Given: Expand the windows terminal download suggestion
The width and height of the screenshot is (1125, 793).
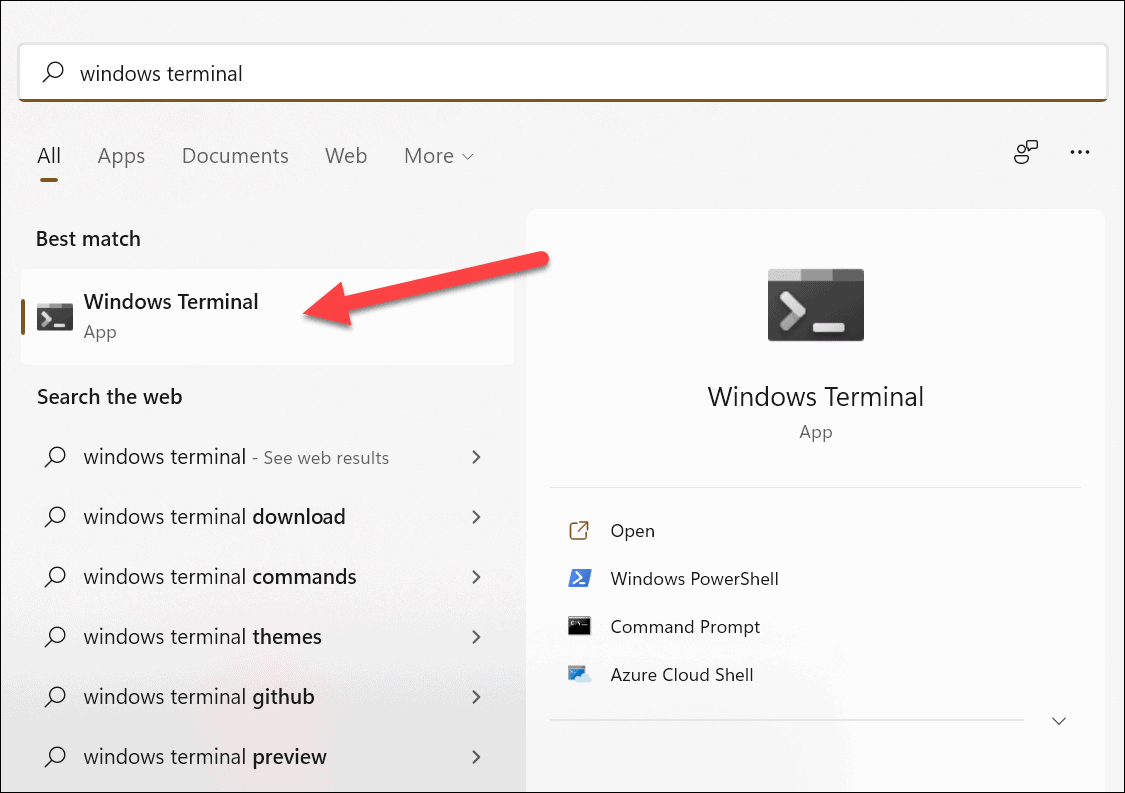Looking at the screenshot, I should point(477,517).
